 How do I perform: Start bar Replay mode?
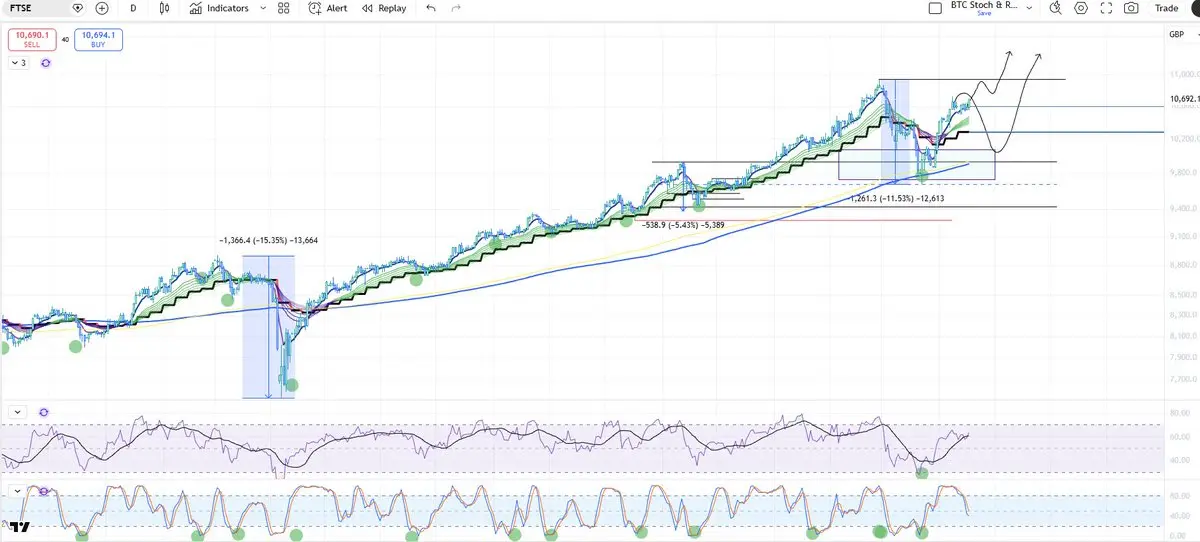(x=385, y=8)
